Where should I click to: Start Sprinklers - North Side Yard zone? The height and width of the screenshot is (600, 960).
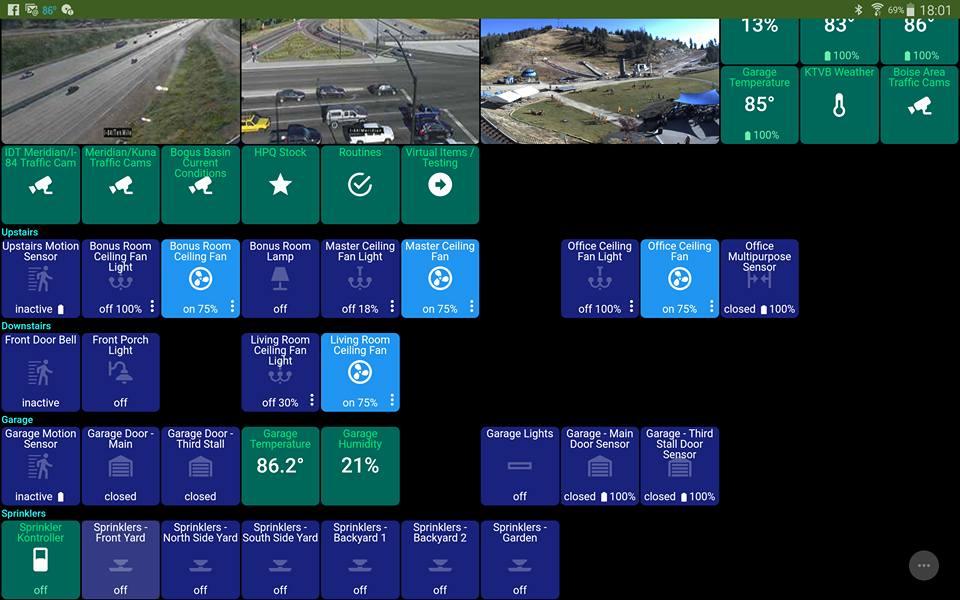(200, 560)
